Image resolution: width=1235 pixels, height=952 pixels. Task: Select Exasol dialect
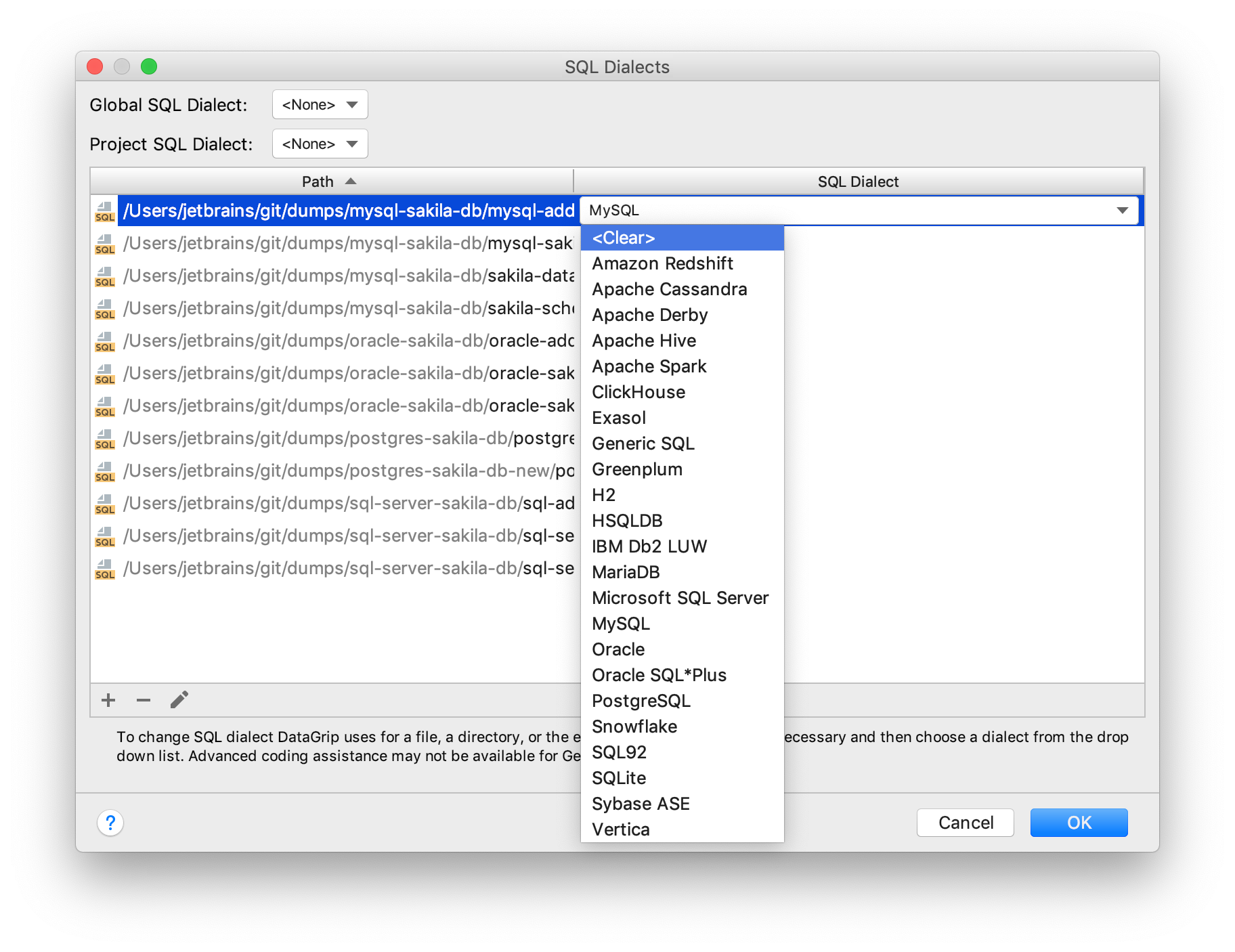[x=682, y=418]
